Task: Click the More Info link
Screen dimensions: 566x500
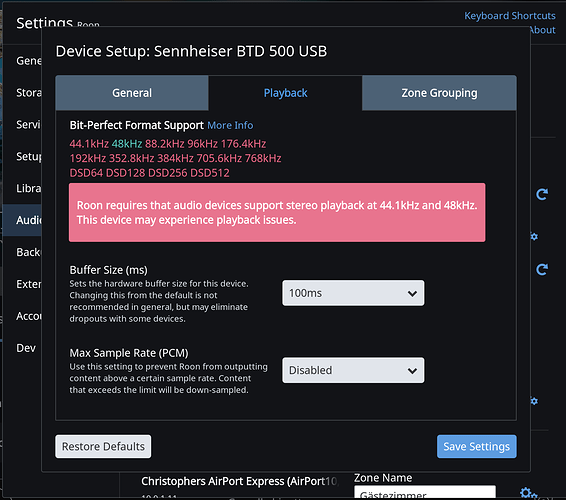Action: [x=230, y=125]
